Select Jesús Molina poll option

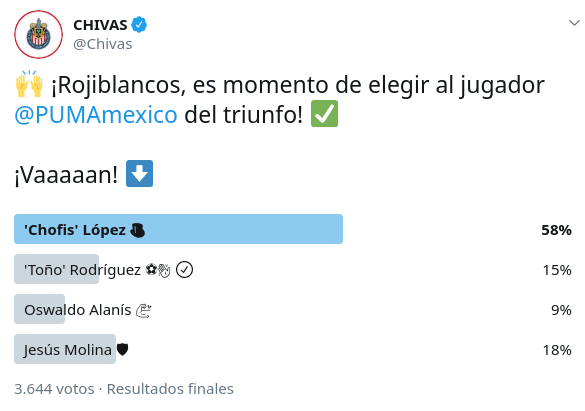click(x=293, y=349)
